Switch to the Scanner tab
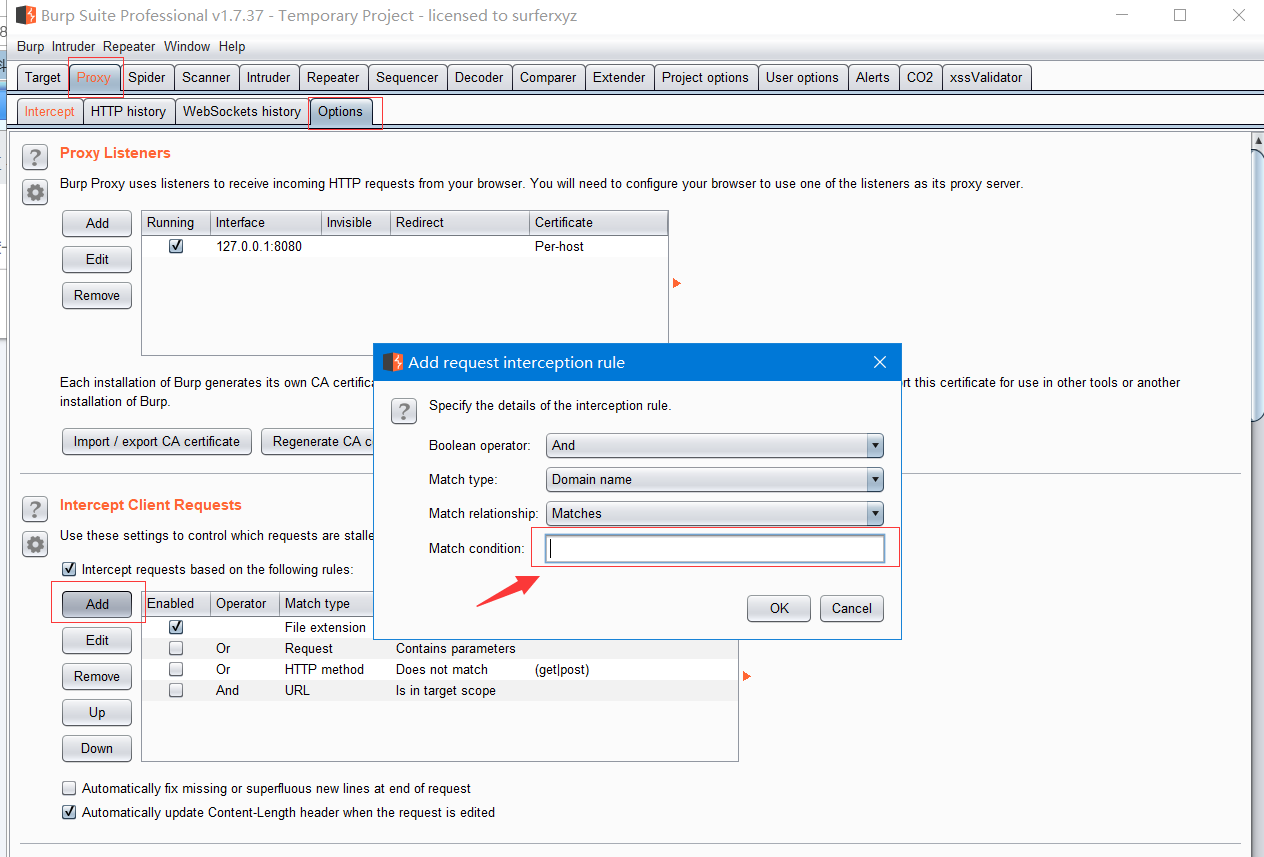The height and width of the screenshot is (857, 1264). 206,77
